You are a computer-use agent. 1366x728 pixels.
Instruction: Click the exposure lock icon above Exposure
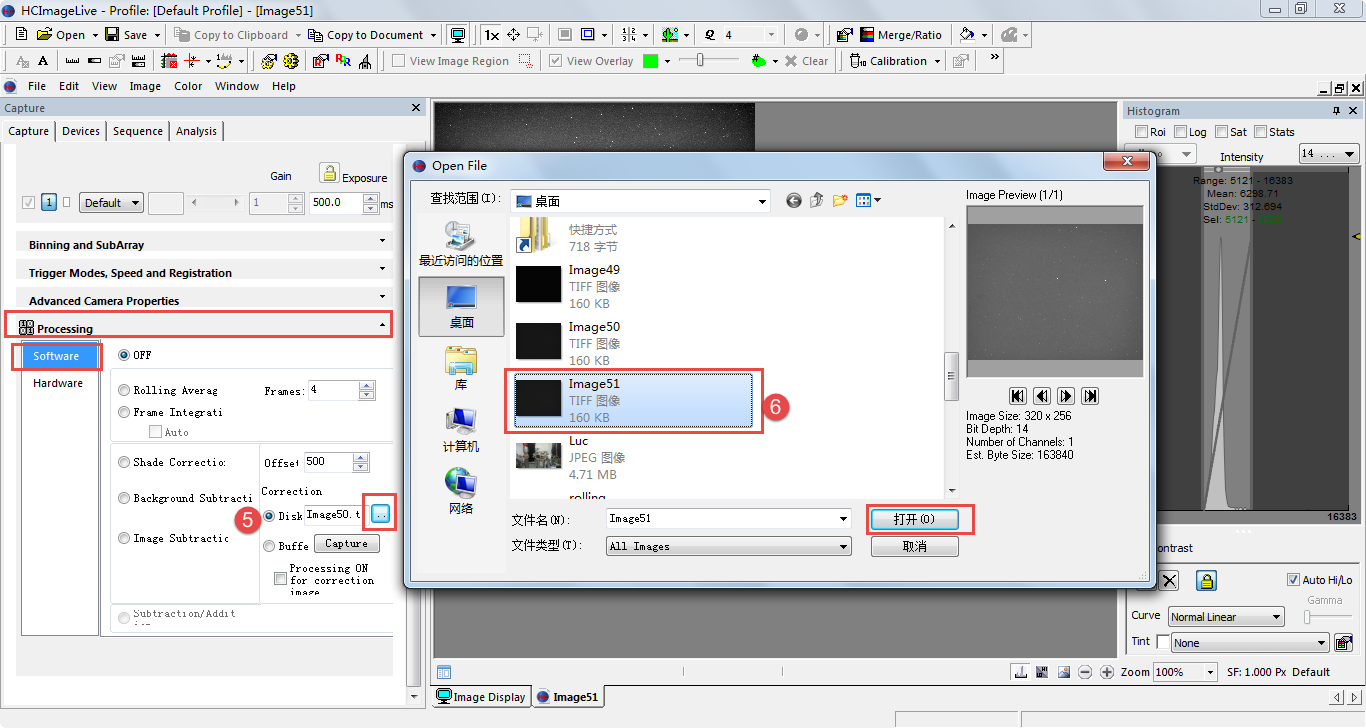[328, 173]
